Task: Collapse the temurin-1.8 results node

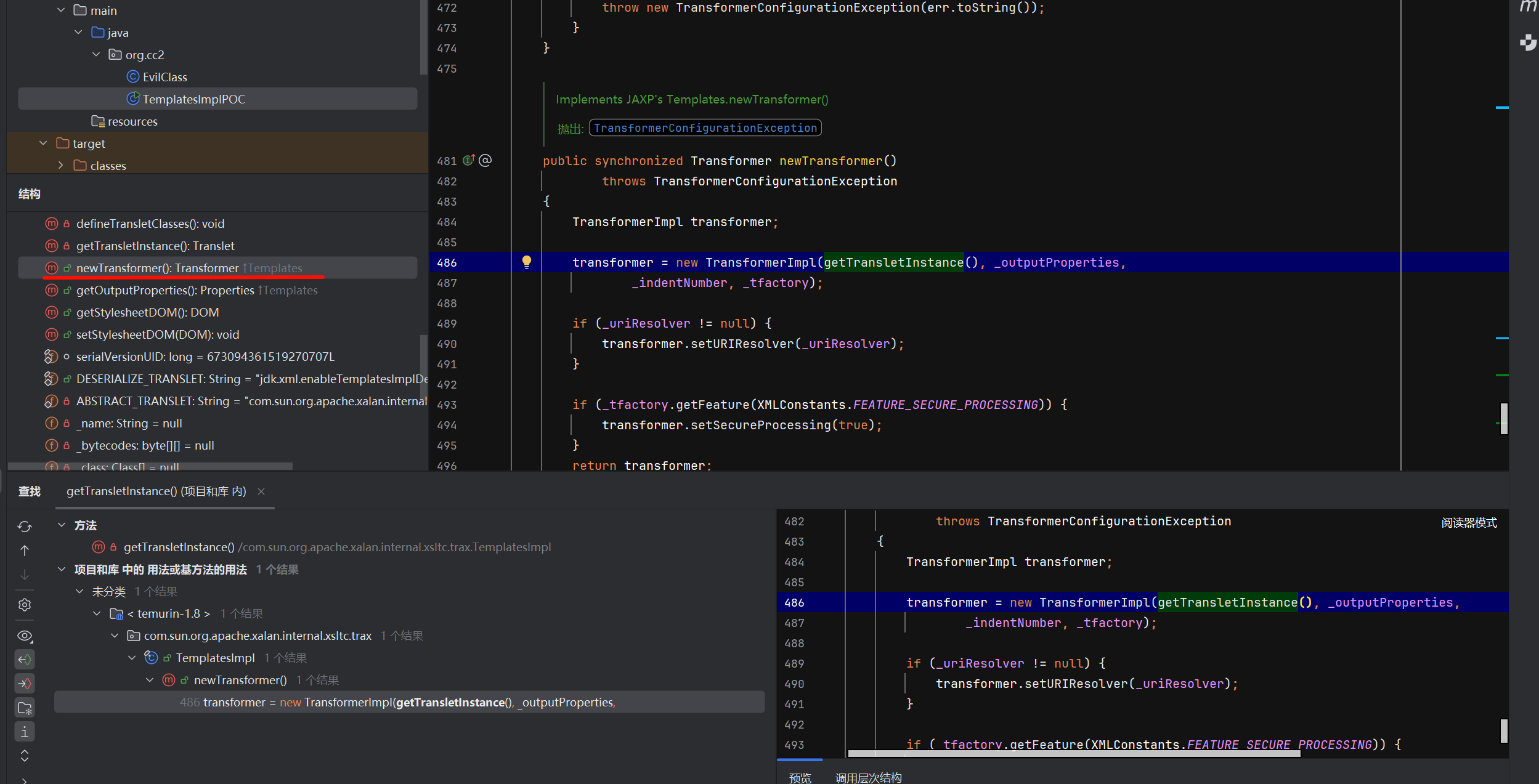Action: [x=97, y=613]
